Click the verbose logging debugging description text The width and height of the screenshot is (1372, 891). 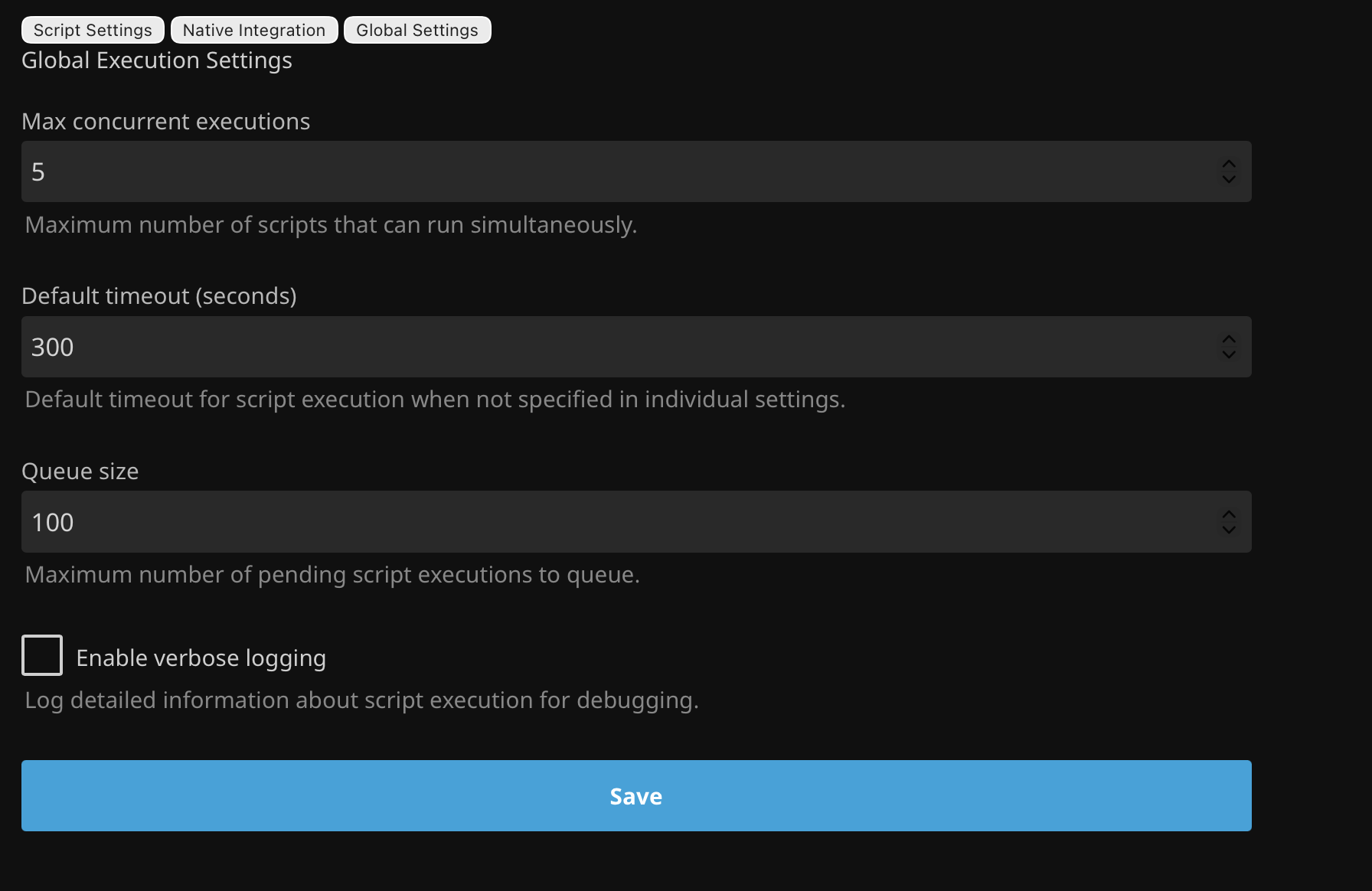tap(361, 700)
